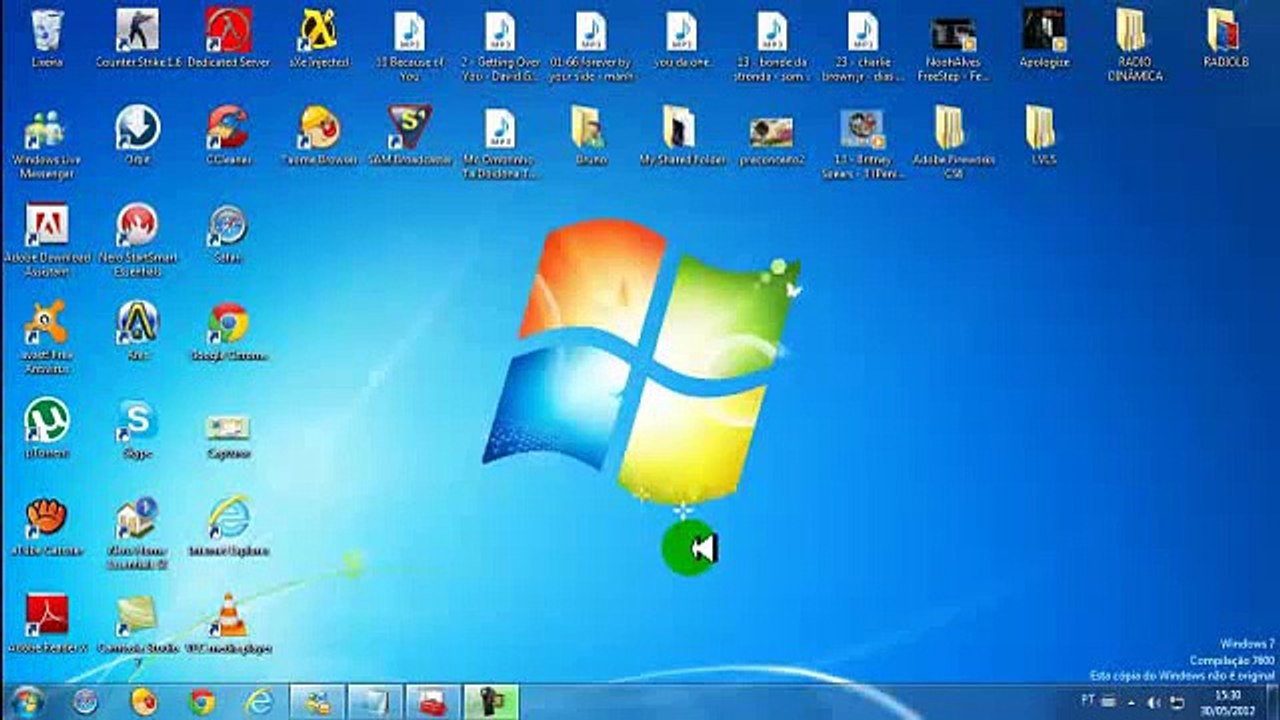Select the Camtasia Studio 7 shortcut
1280x720 pixels.
point(138,630)
